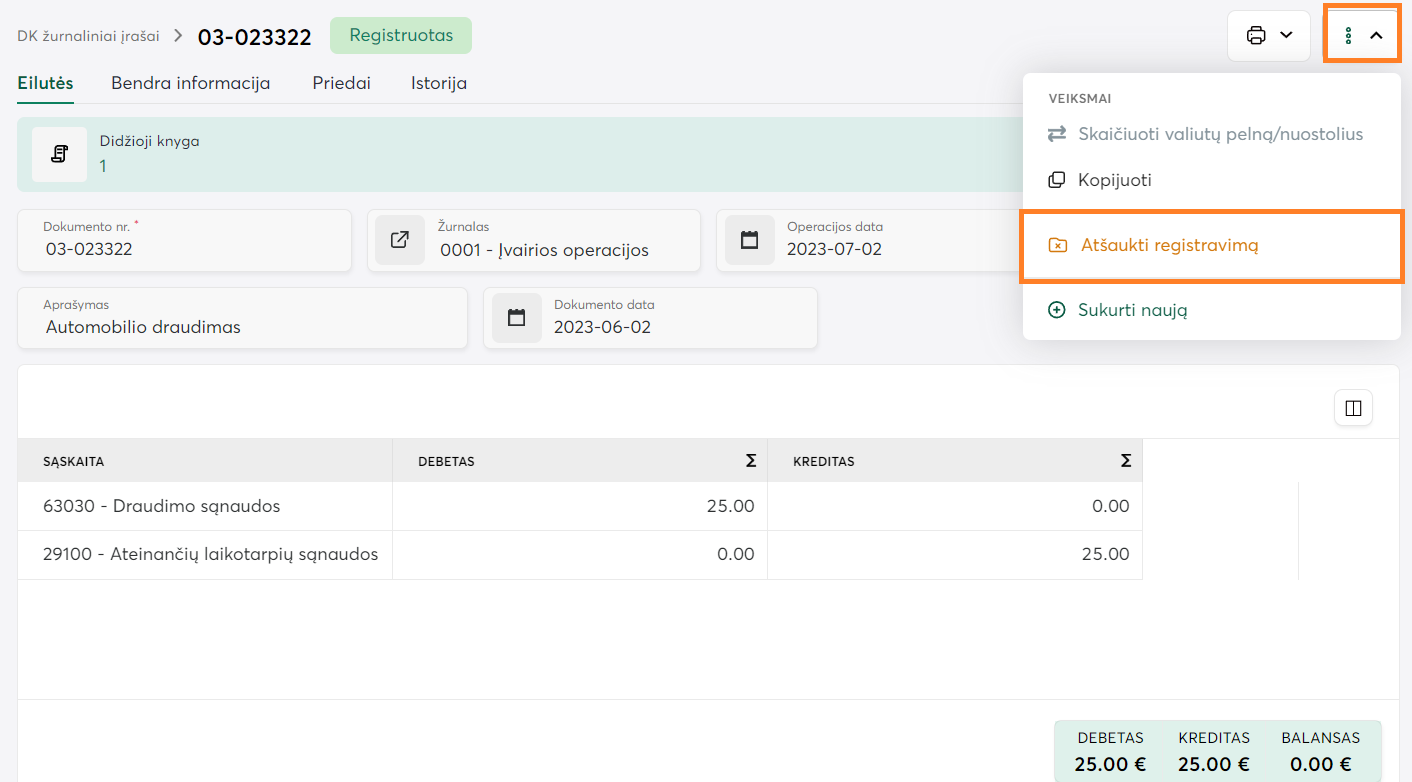Select the 63030 - Draudimo sąnaudos row
The height and width of the screenshot is (782, 1412).
(161, 506)
